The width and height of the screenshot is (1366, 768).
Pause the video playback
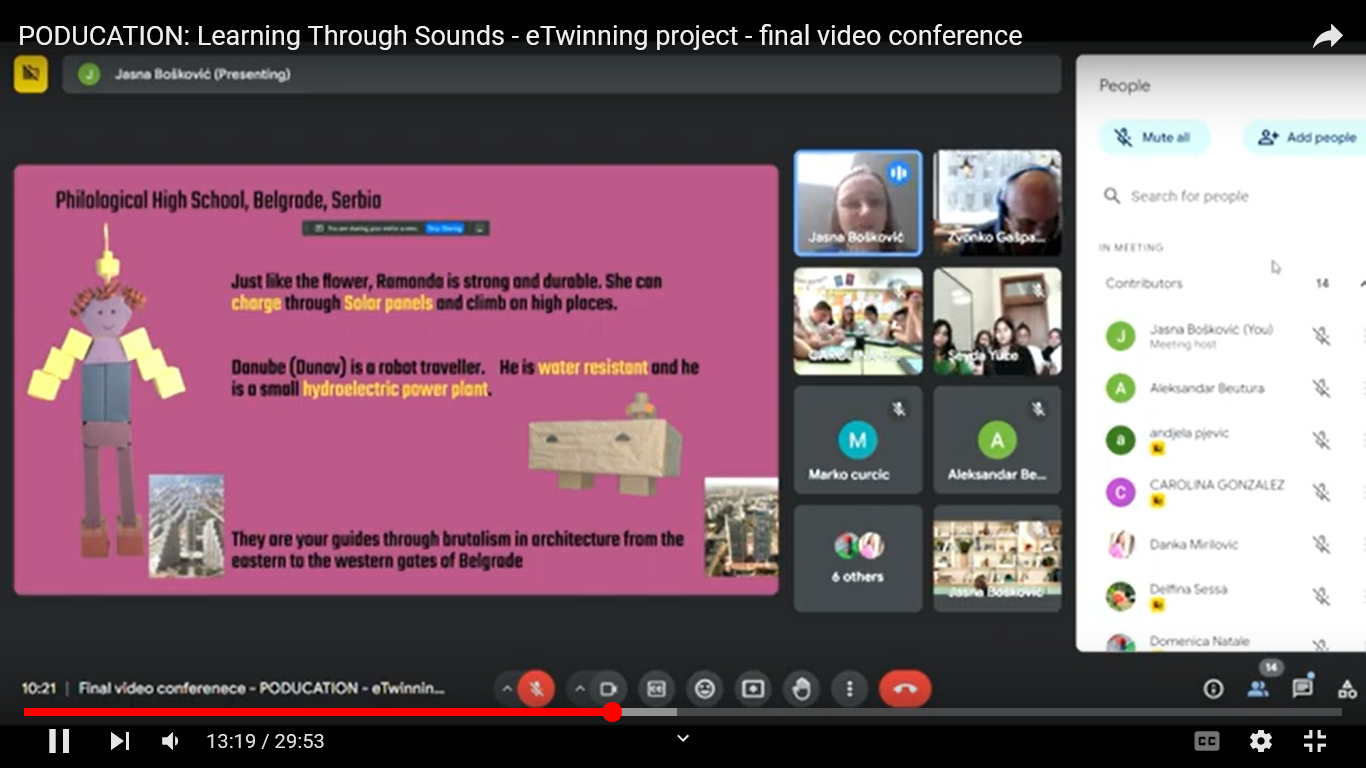coord(59,741)
